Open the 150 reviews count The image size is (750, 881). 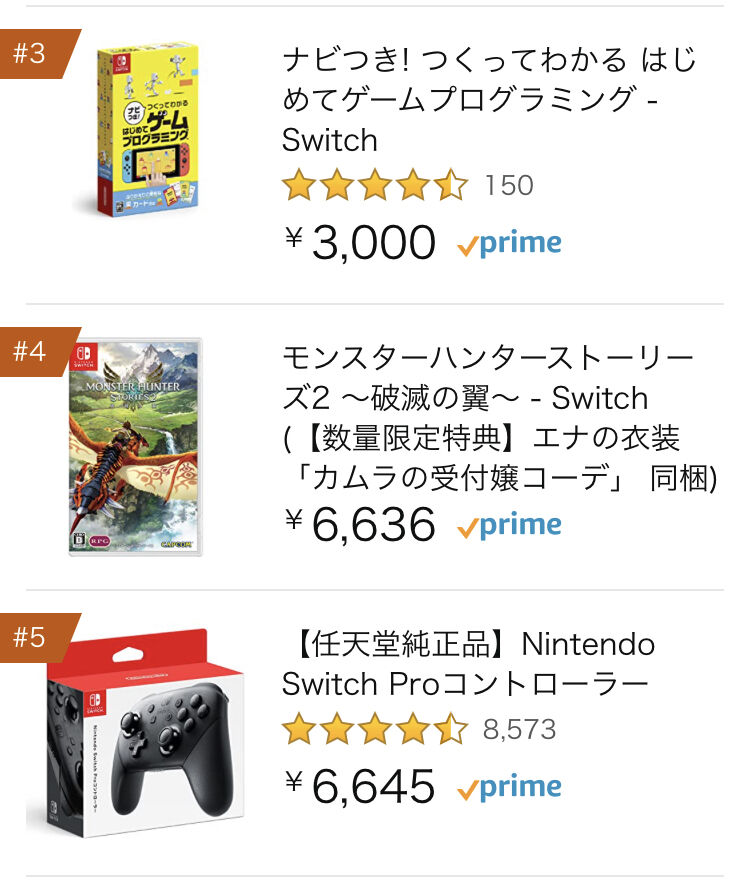point(509,185)
